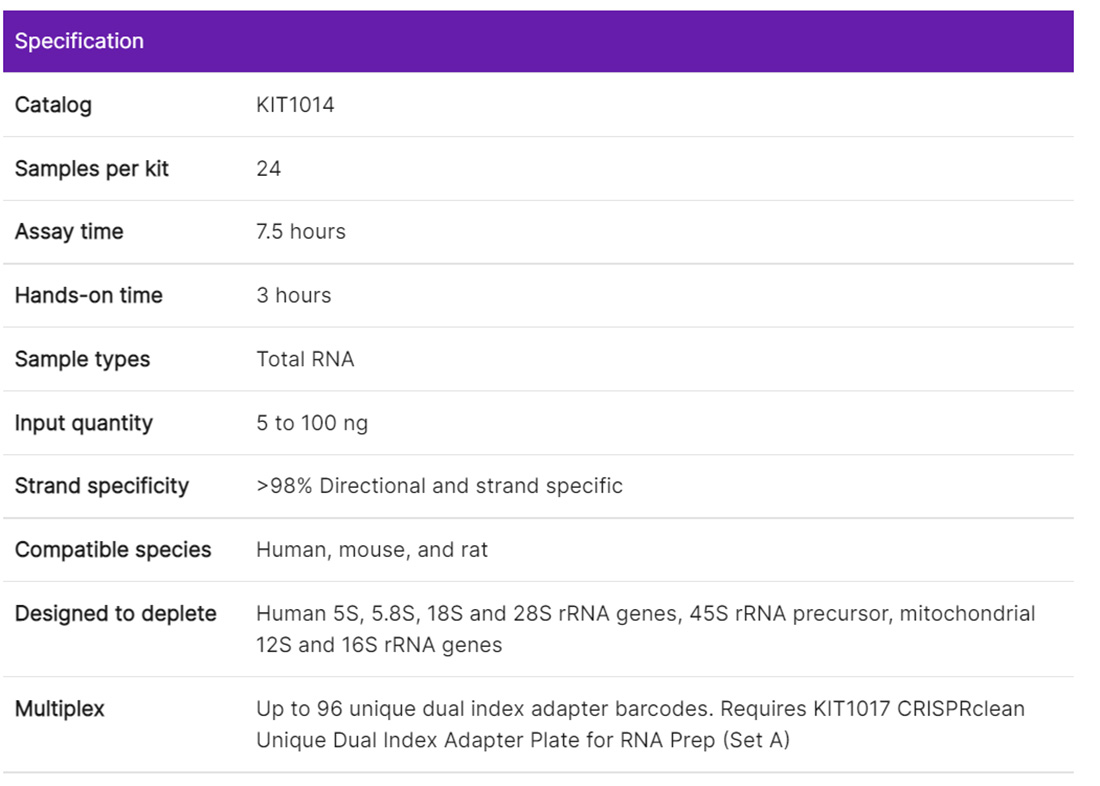
Task: Click the Strand specificity label
Action: (x=102, y=487)
